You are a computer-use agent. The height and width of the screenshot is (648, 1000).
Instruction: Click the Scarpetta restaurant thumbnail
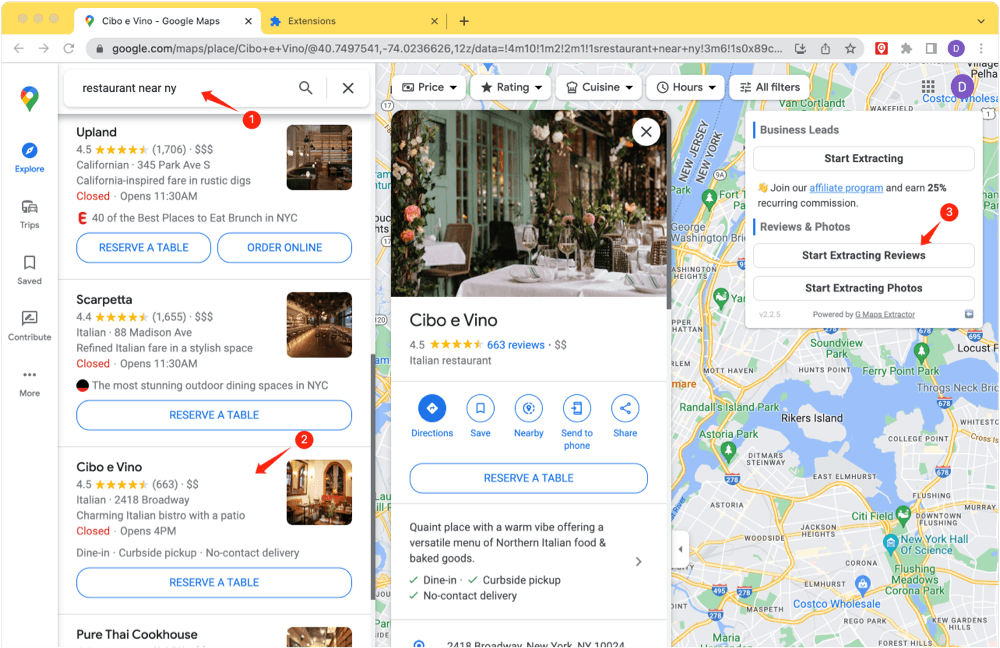coord(319,325)
